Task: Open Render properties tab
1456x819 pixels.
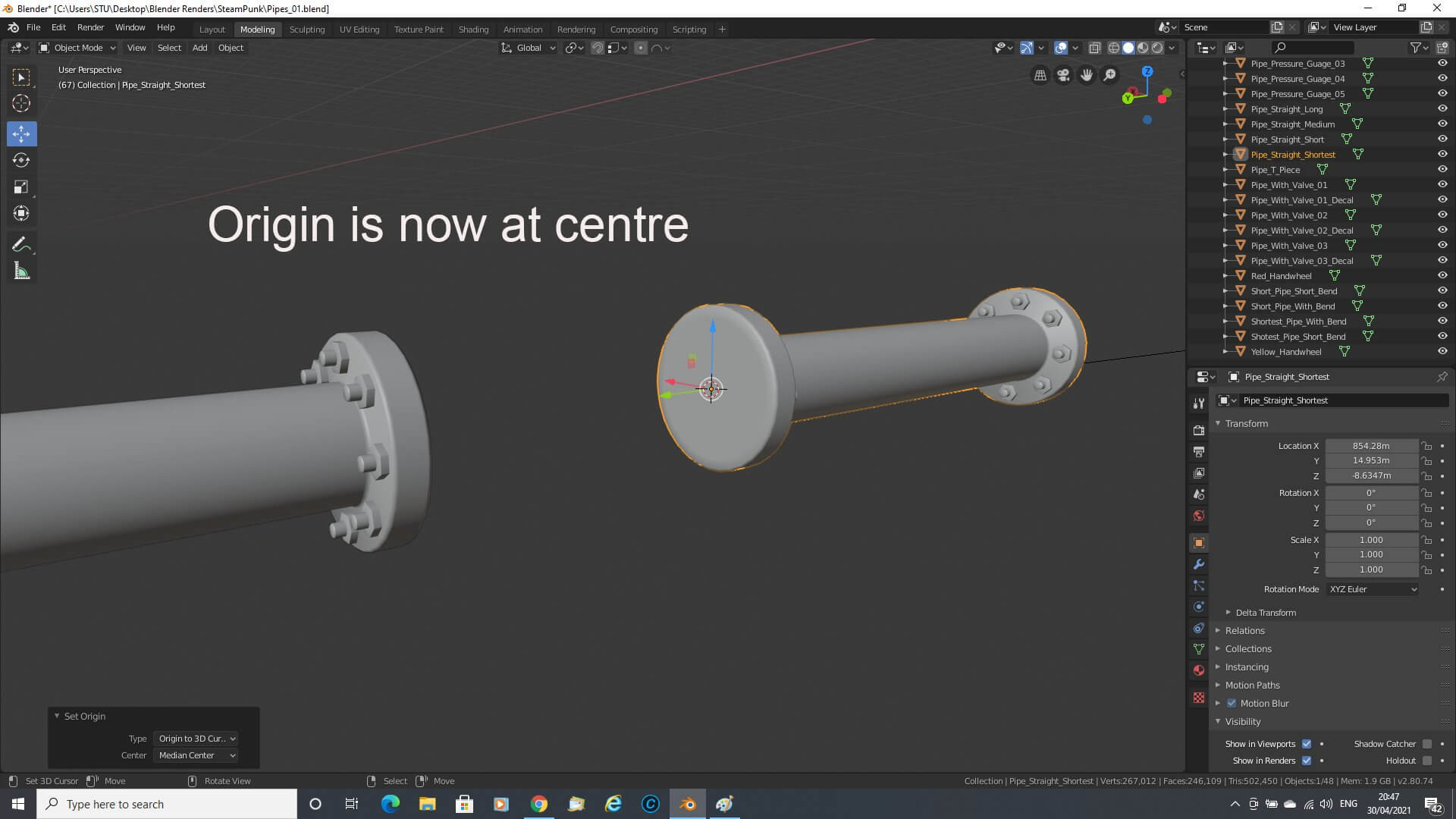Action: point(1199,430)
